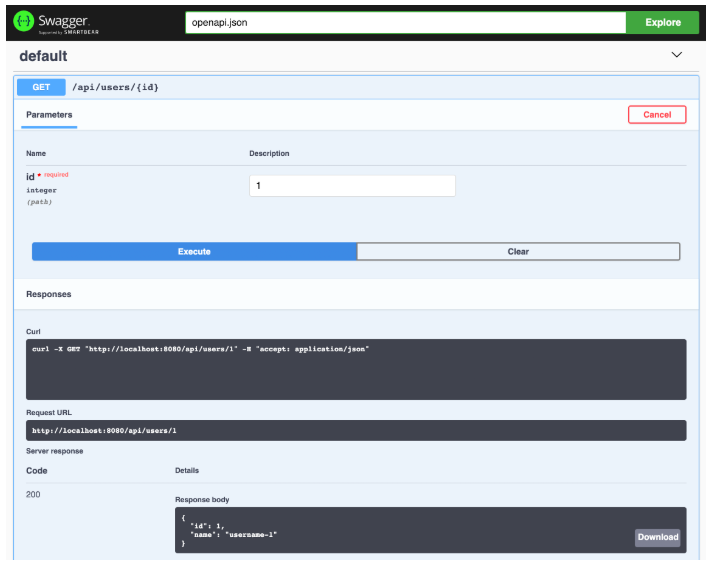The width and height of the screenshot is (718, 573).
Task: Download the response body
Action: coord(658,537)
